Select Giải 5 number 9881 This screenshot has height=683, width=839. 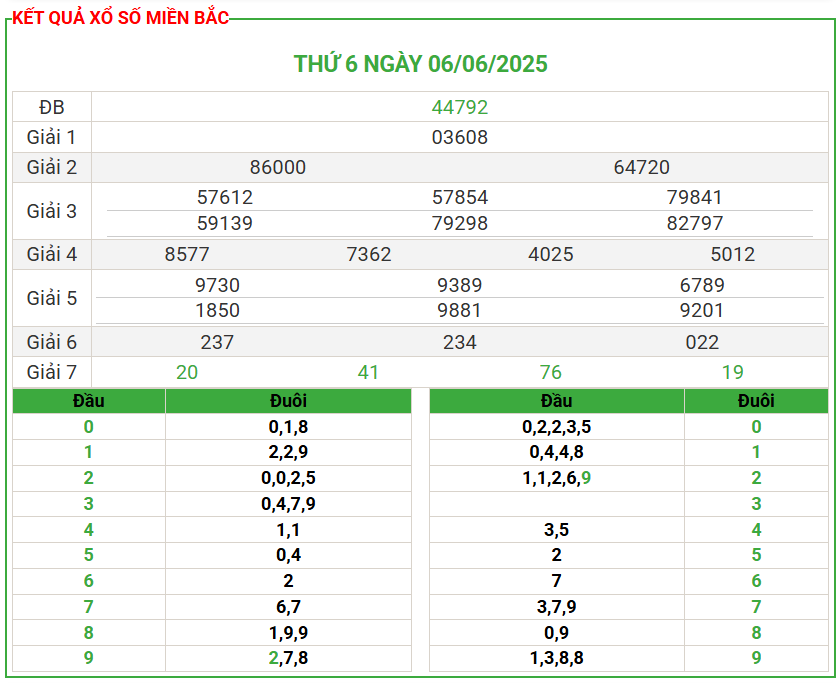(460, 310)
